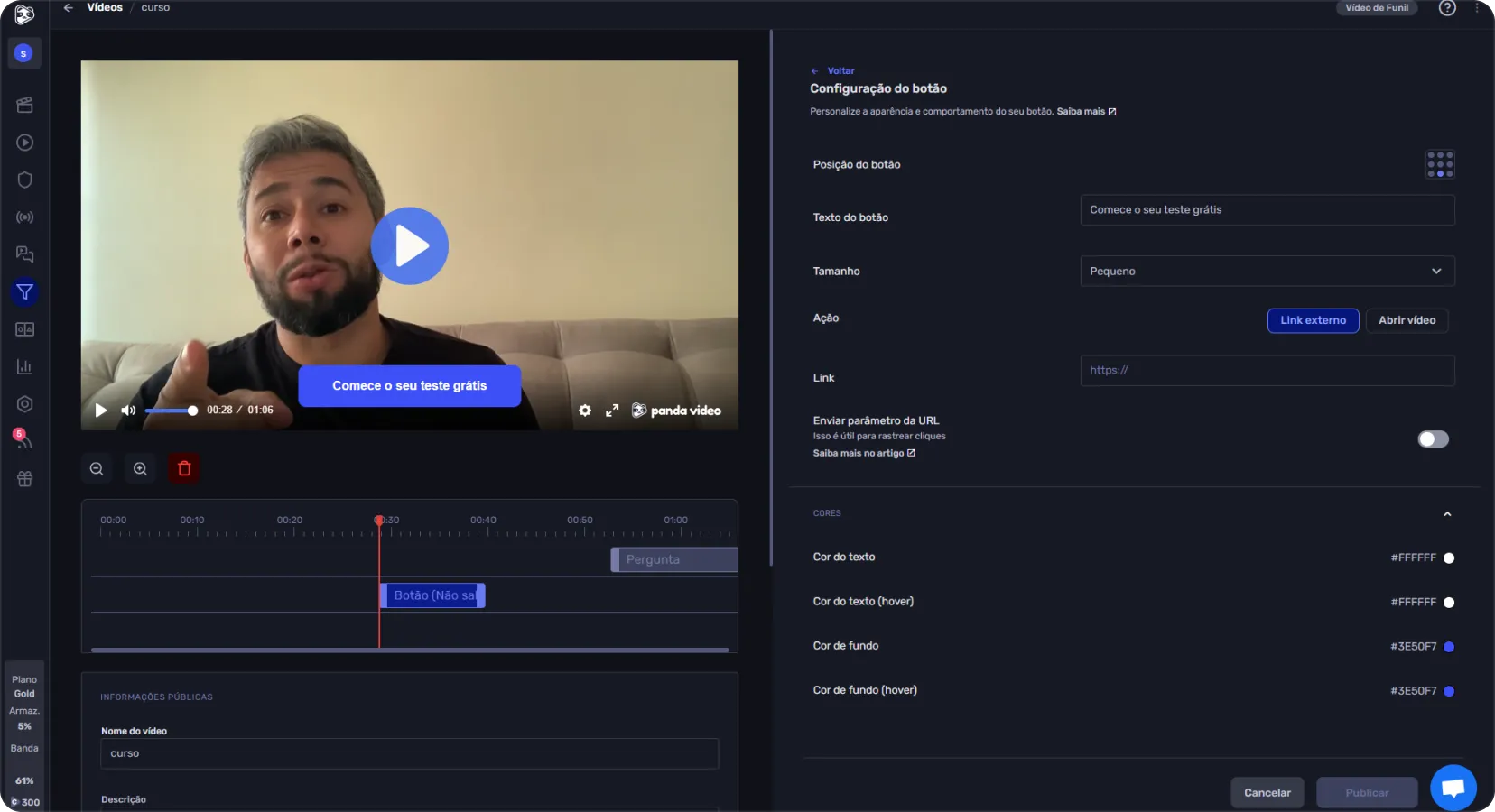Open the Tamanho dropdown showing Pequeno
The image size is (1495, 812).
[1267, 272]
